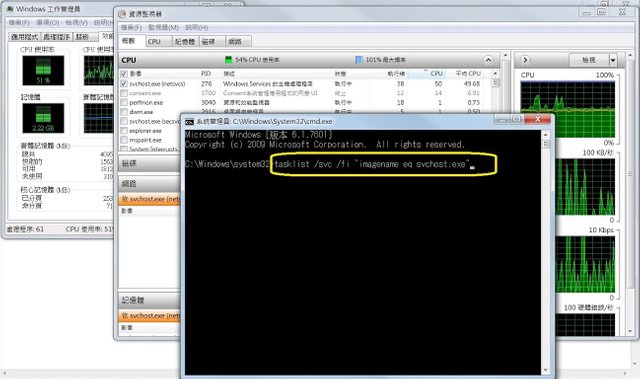This screenshot has height=379, width=640.
Task: Click the blue 101% maximum frequency icon
Action: click(359, 60)
